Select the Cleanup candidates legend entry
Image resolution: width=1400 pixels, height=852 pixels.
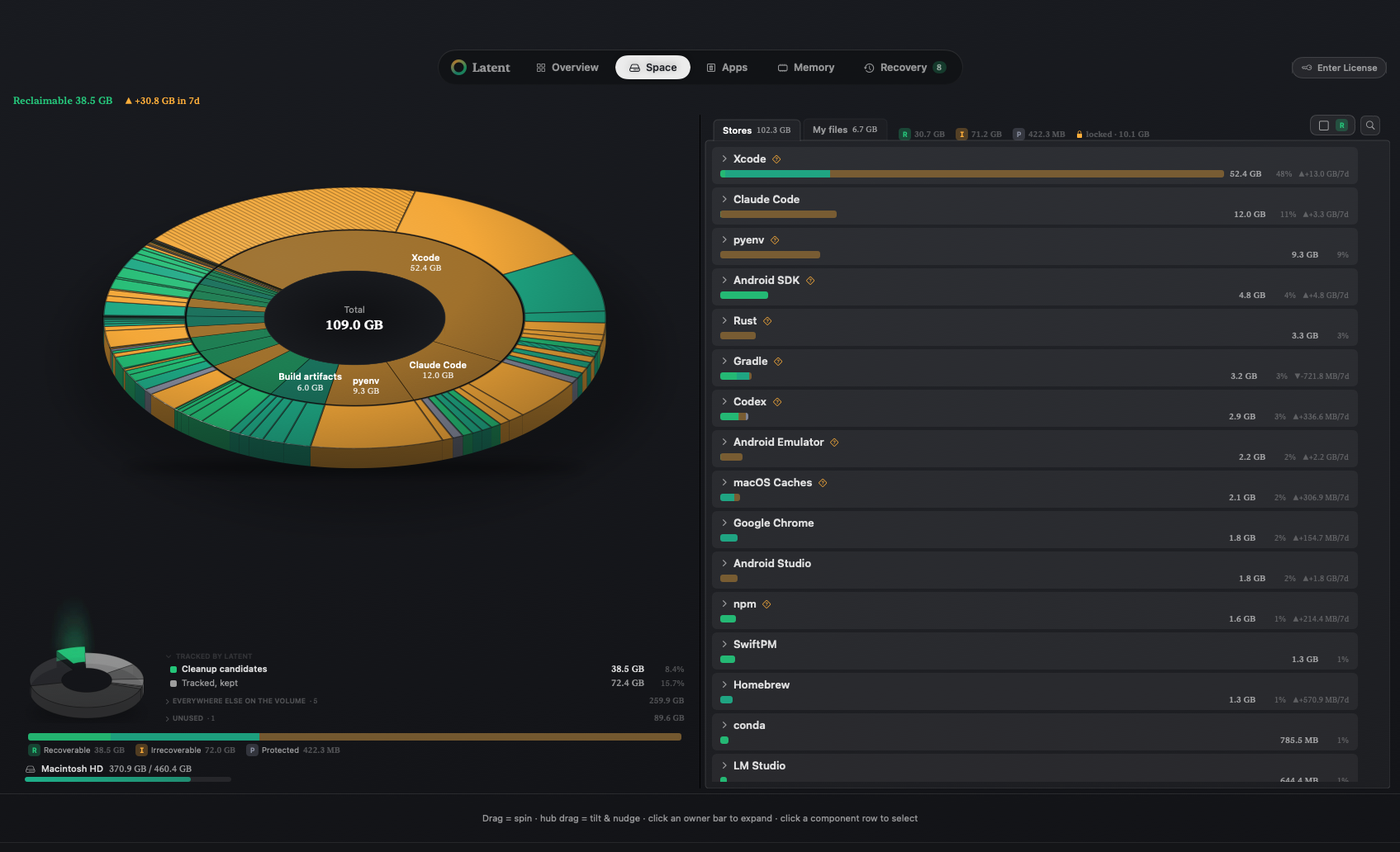click(x=224, y=669)
